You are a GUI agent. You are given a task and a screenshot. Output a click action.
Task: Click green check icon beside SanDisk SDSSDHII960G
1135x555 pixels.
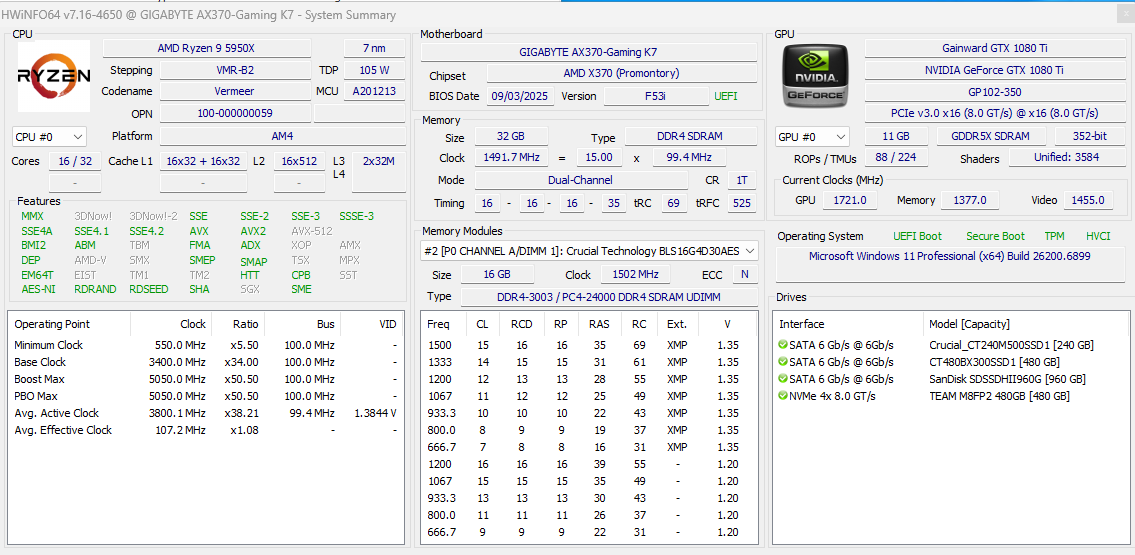coord(782,378)
